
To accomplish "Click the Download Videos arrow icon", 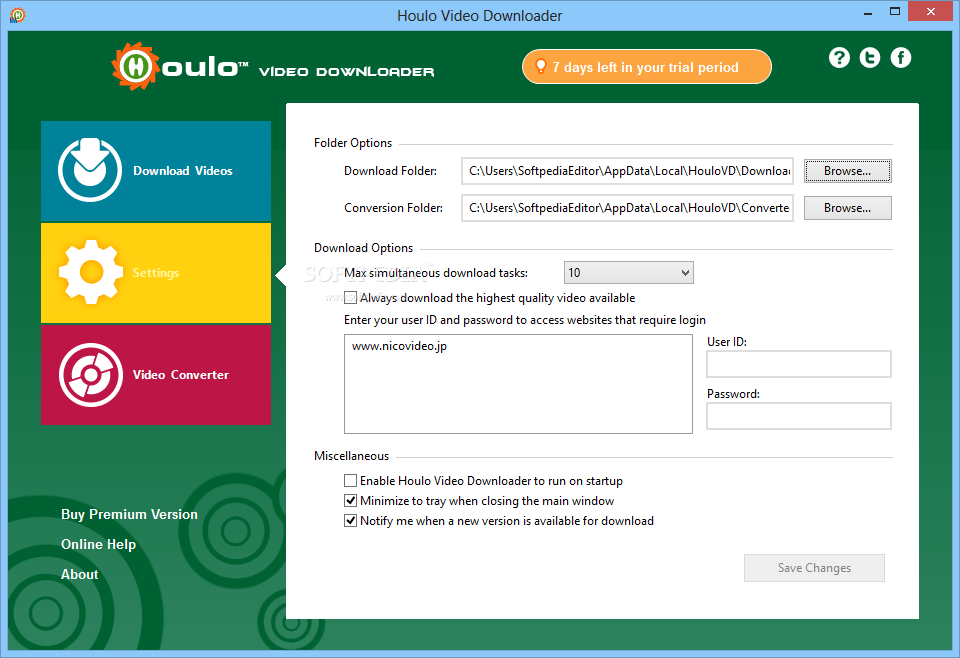I will (90, 170).
